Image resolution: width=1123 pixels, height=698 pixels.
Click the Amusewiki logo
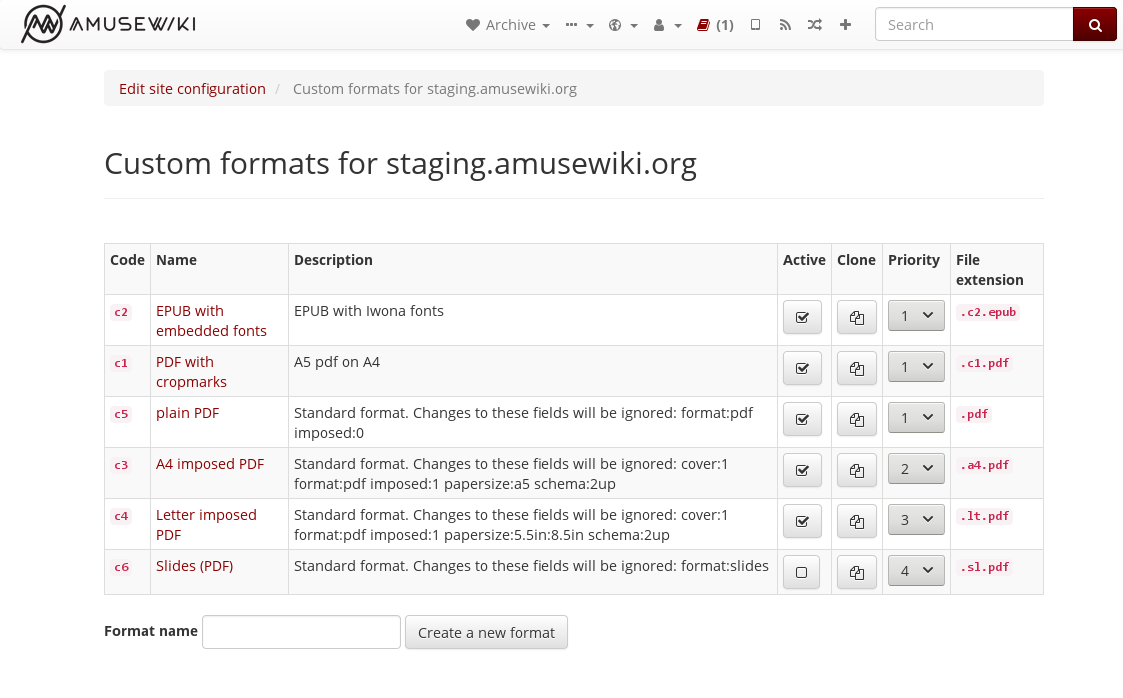(108, 24)
